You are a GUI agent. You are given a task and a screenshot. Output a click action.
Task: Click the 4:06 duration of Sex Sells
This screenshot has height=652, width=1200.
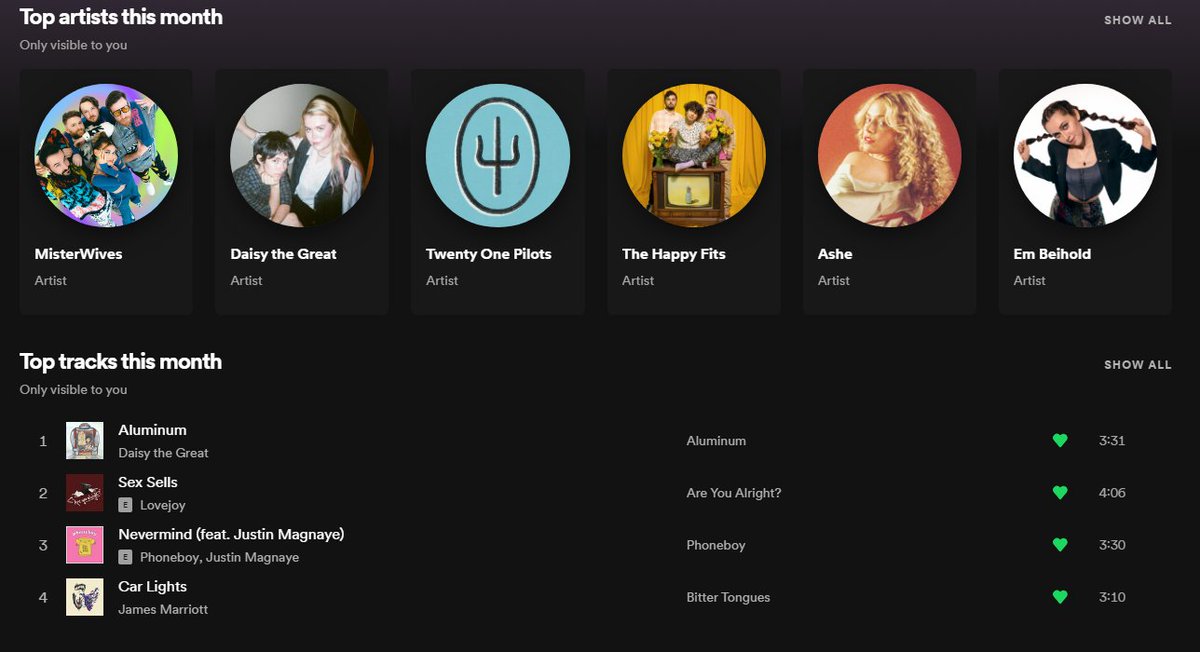point(1112,493)
